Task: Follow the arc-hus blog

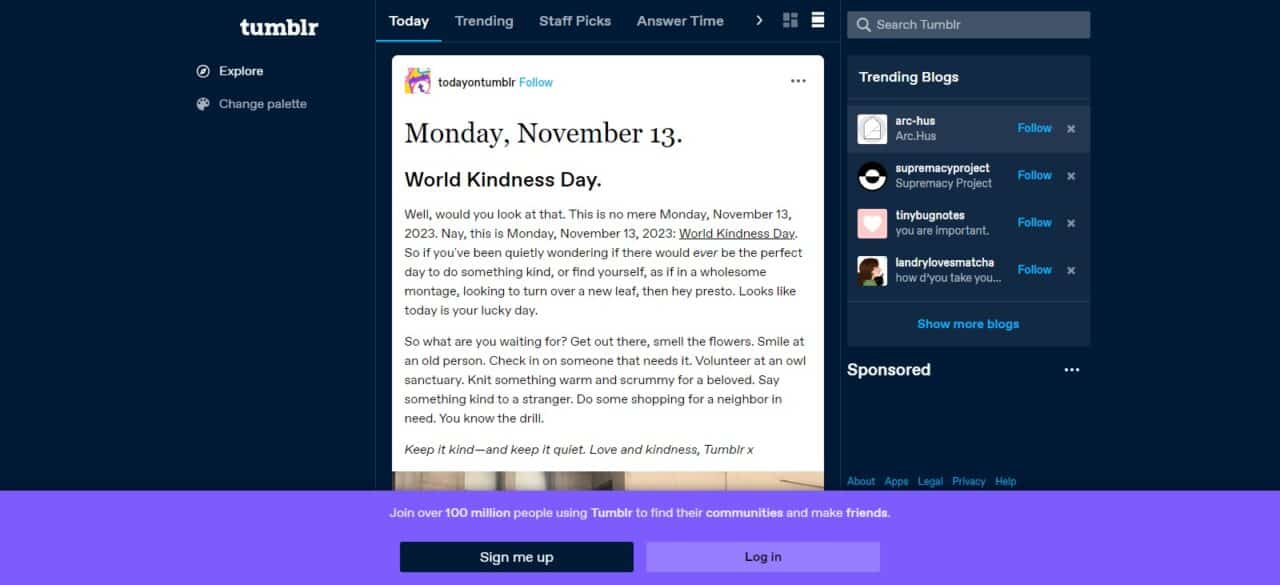Action: click(1034, 128)
